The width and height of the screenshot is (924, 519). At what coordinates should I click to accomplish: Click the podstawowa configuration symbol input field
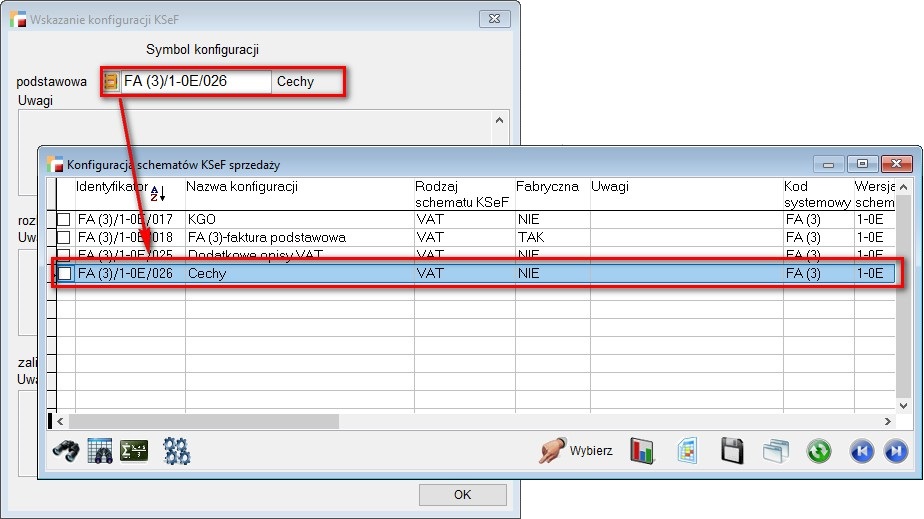click(195, 82)
